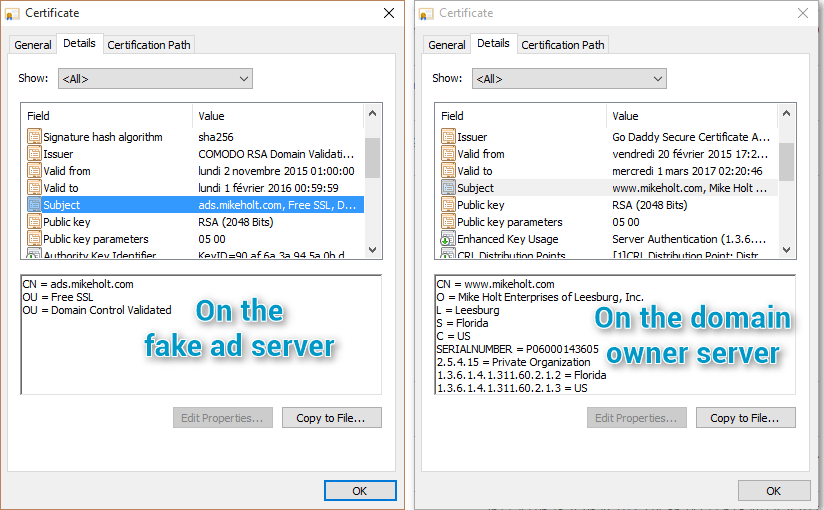This screenshot has width=824, height=510.
Task: Click 'OU = Domain Control Validated' line
Action: pyautogui.click(x=97, y=310)
